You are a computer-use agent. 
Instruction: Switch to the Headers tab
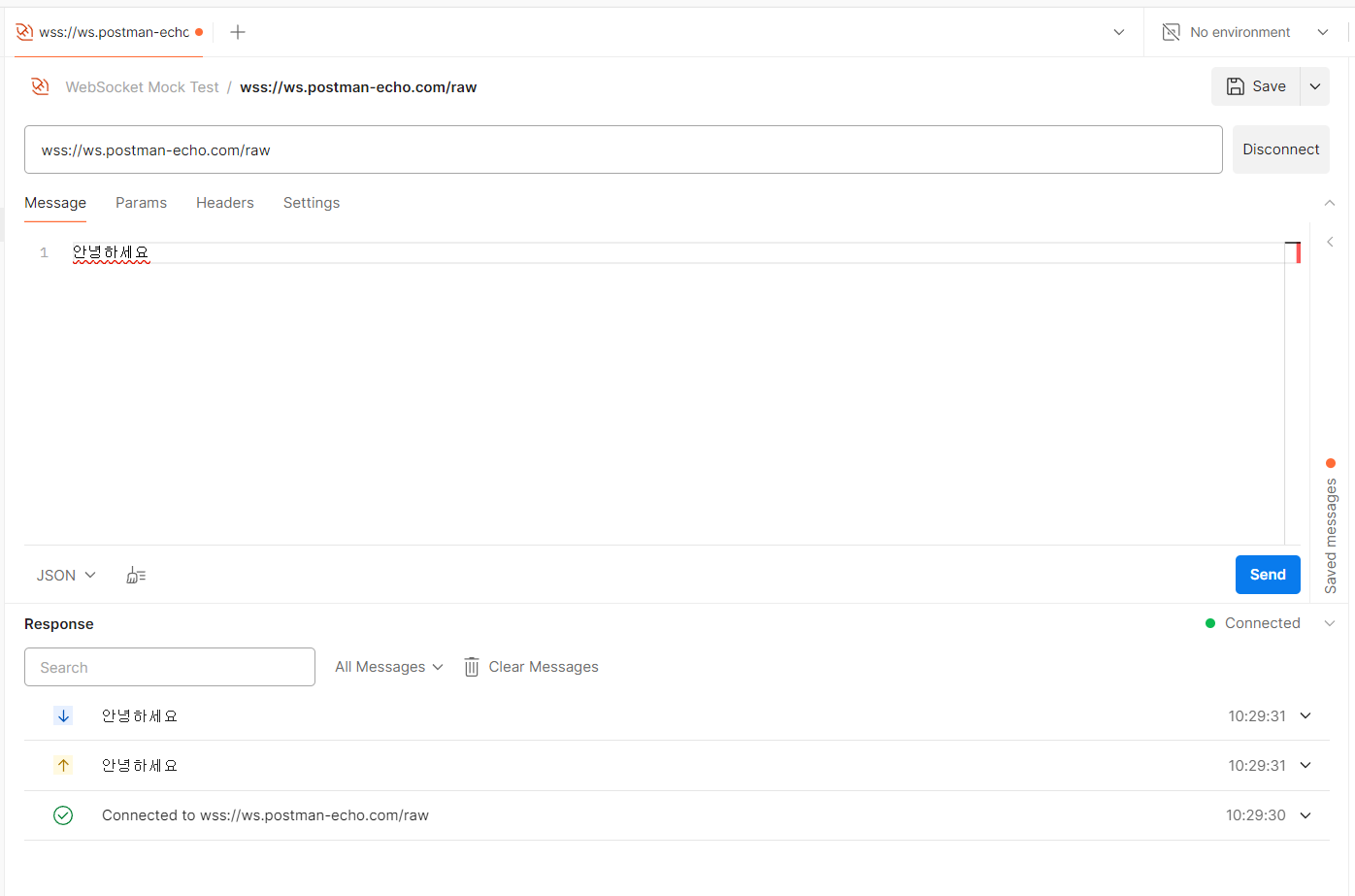[225, 203]
